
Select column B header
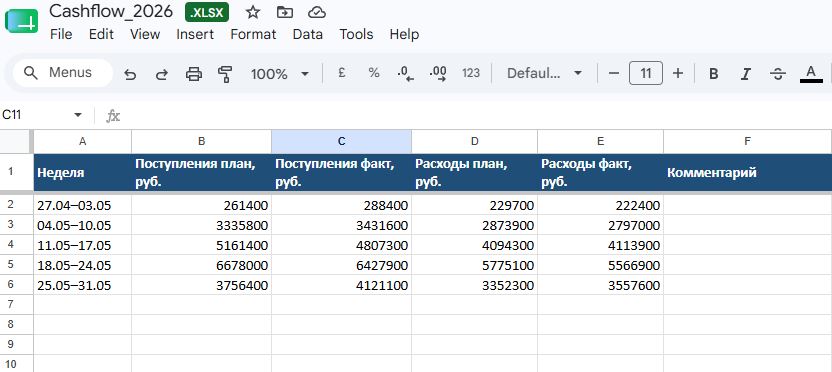tap(202, 141)
